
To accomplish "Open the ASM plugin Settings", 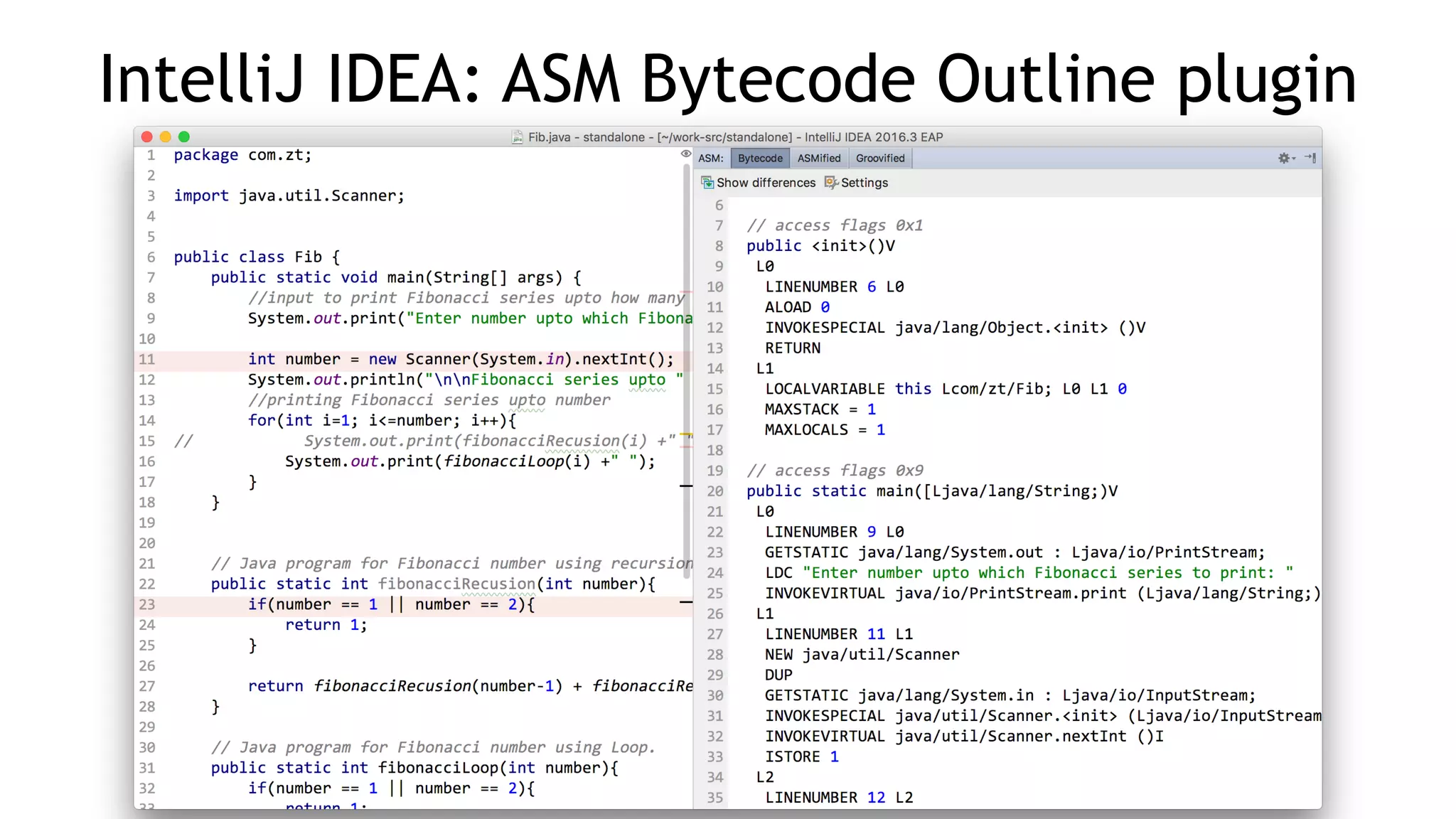I will pyautogui.click(x=857, y=183).
